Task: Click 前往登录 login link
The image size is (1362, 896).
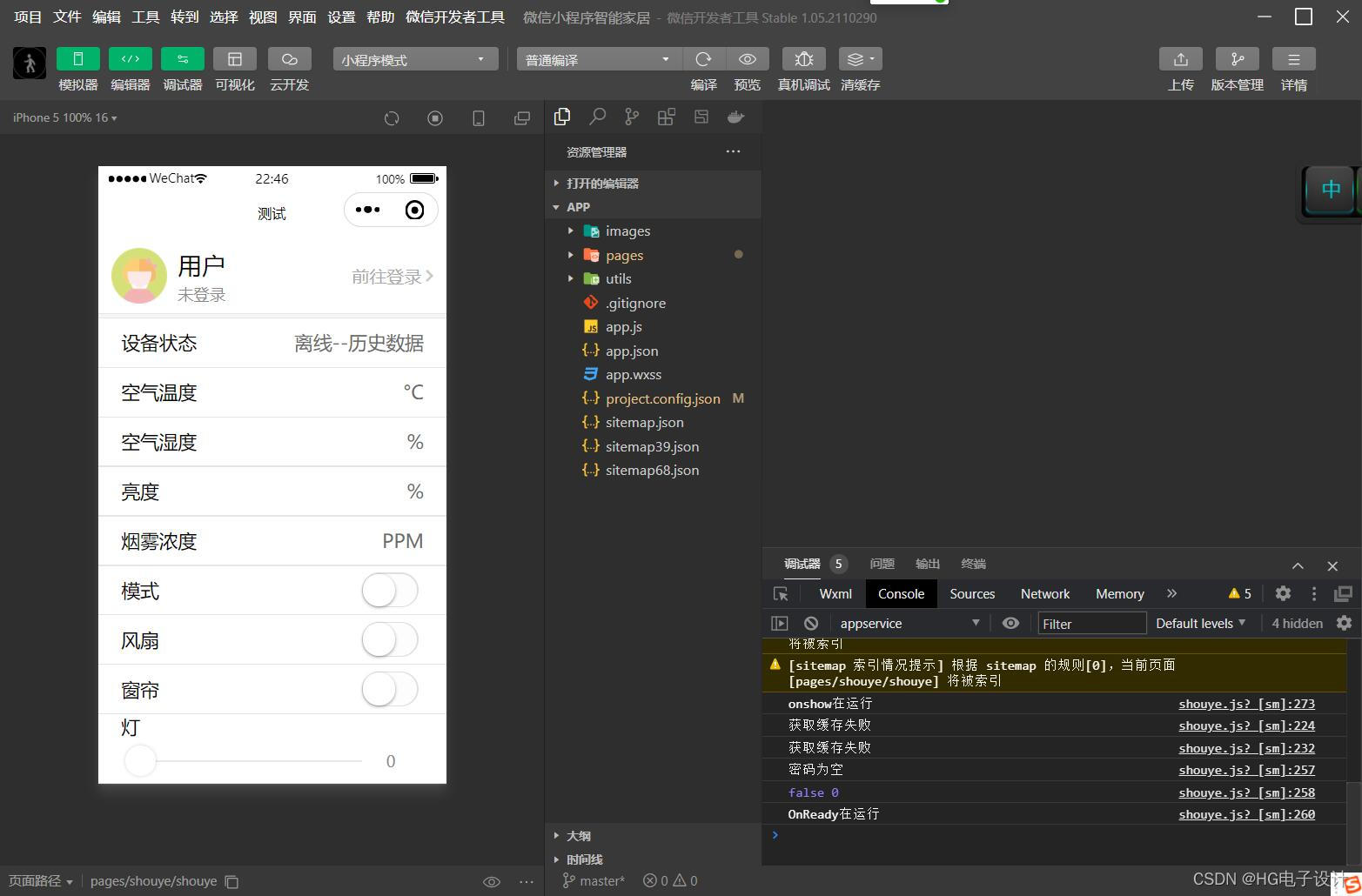Action: coord(392,277)
